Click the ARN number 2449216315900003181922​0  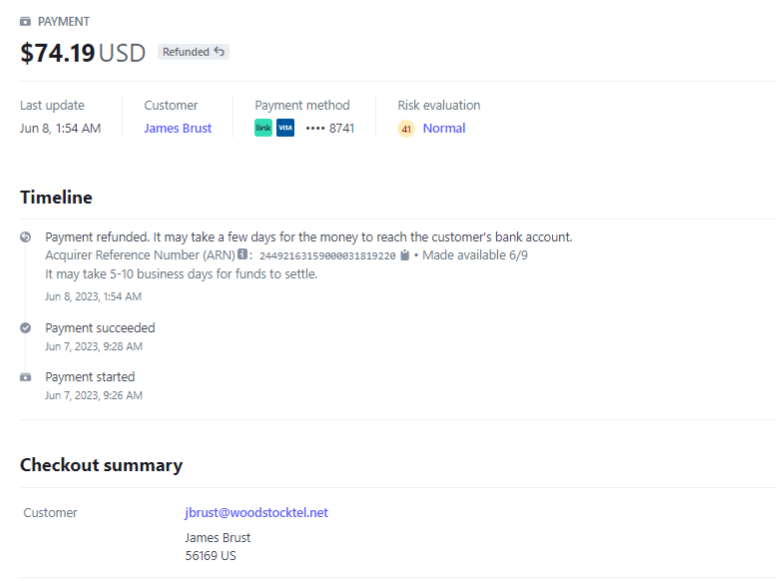327,256
